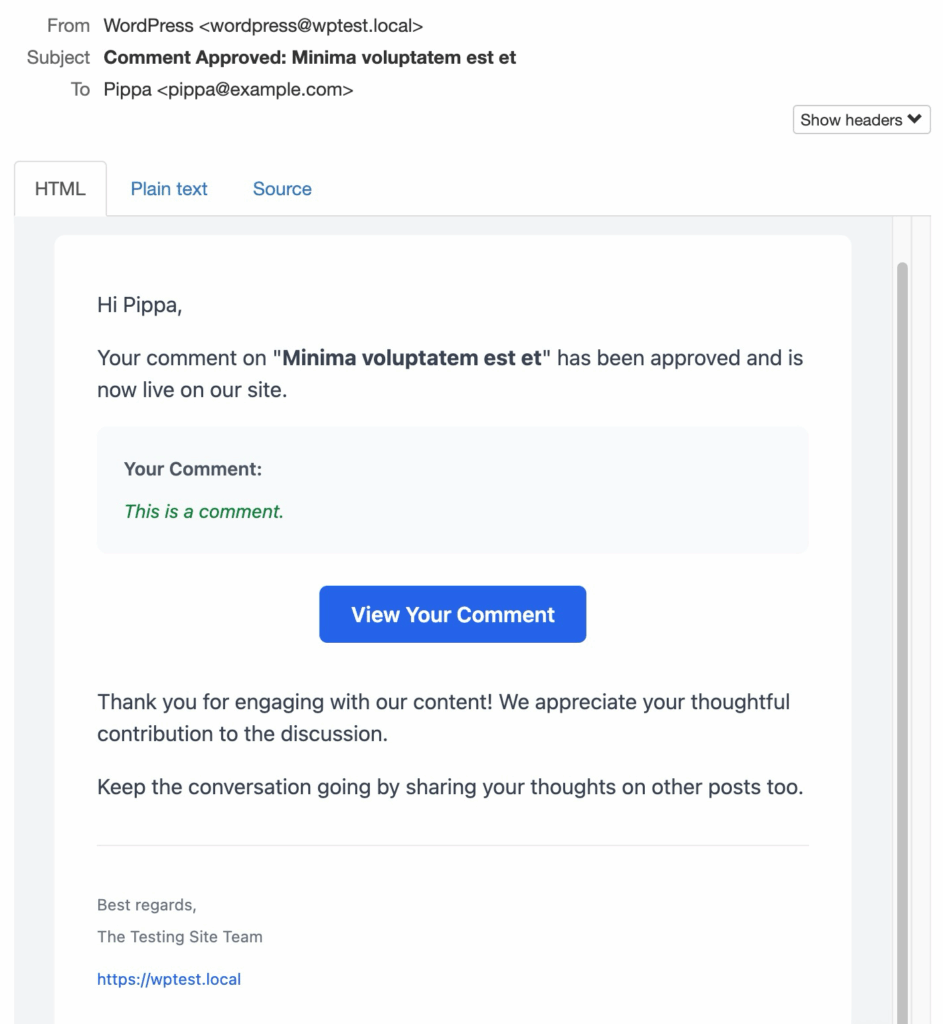Switch to the HTML tab
This screenshot has width=943, height=1024.
coord(60,189)
